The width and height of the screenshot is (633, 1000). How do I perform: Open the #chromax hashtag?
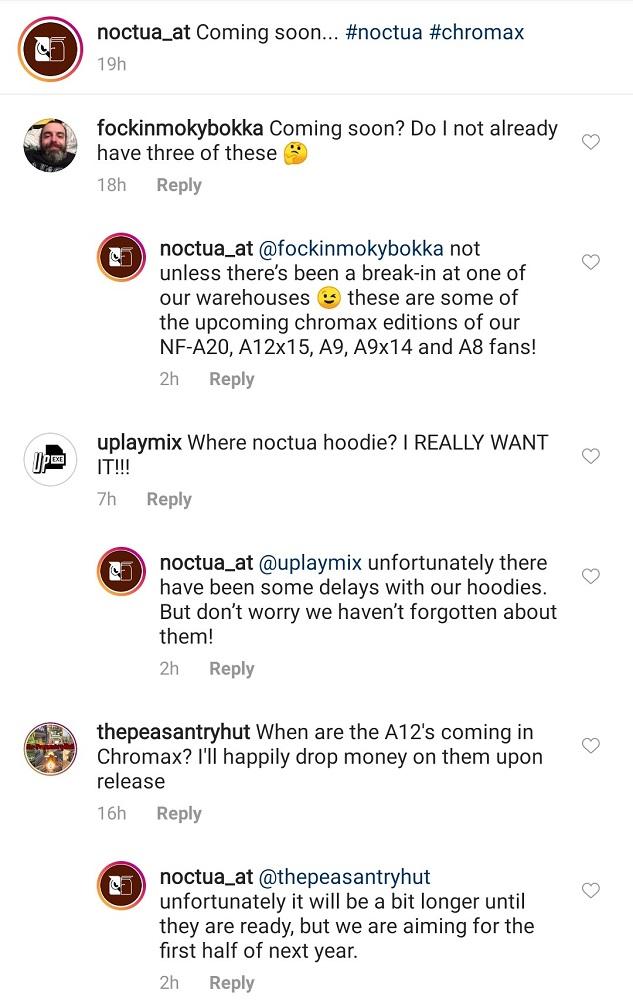coord(477,33)
